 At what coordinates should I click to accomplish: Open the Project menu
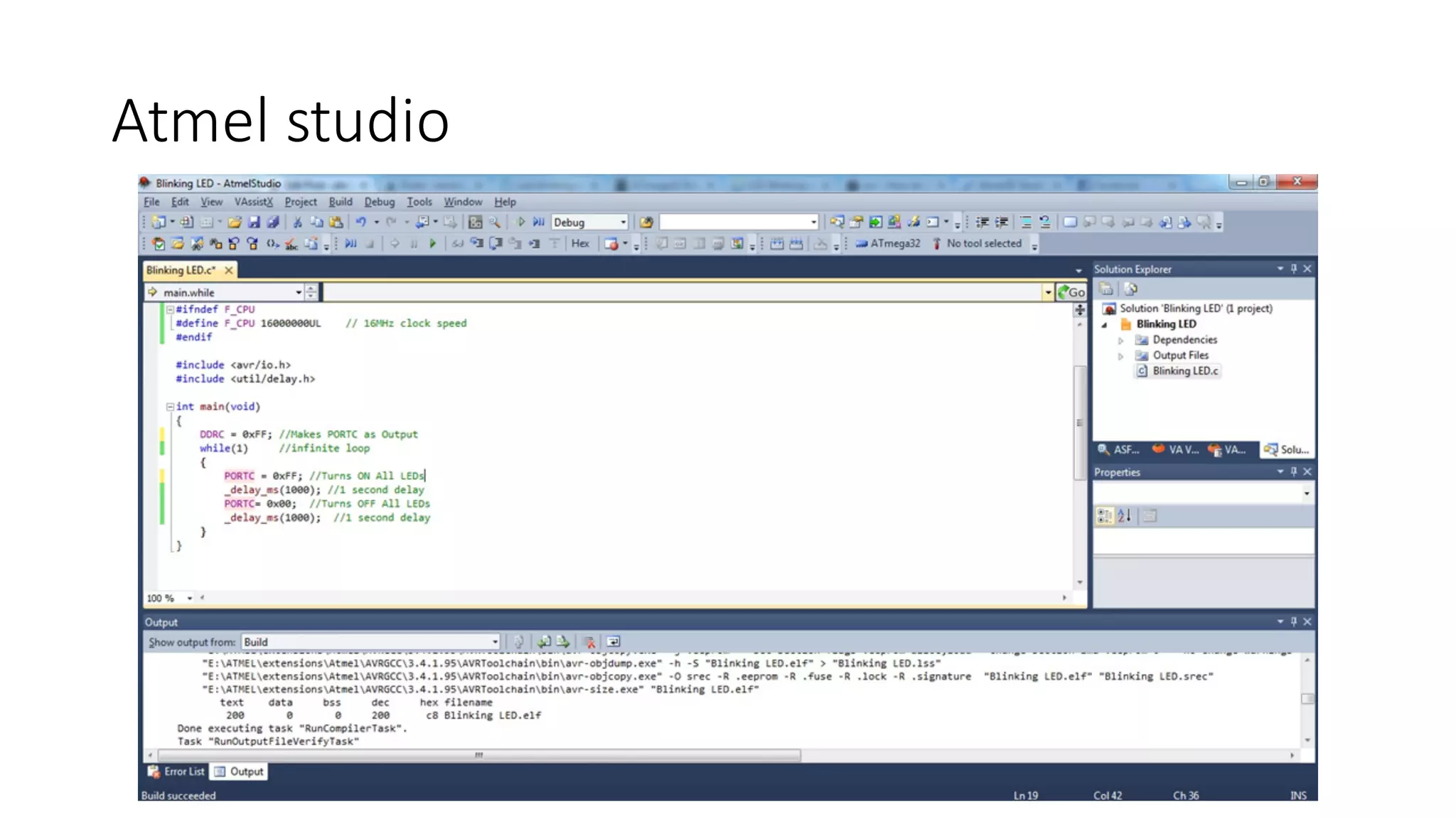(301, 202)
